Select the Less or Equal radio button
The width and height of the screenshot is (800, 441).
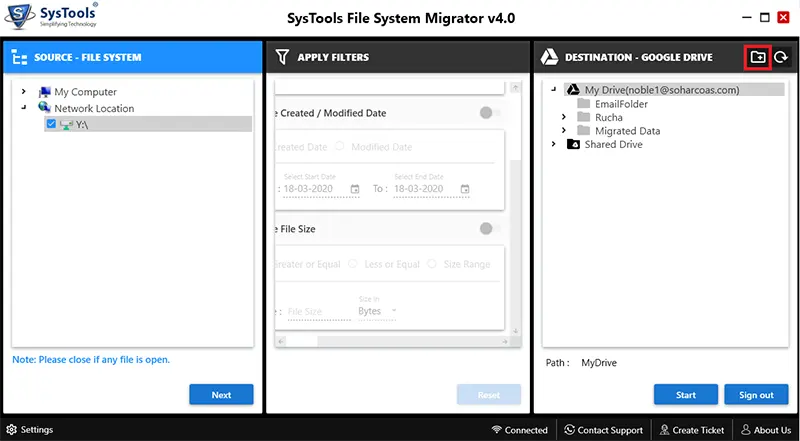point(352,264)
